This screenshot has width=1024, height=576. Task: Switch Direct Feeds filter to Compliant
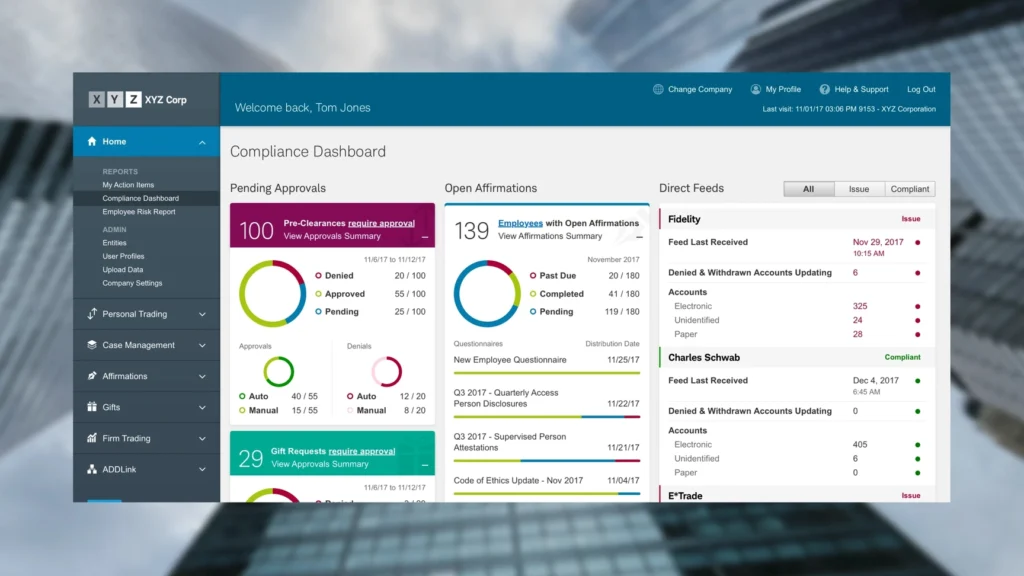[x=909, y=188]
